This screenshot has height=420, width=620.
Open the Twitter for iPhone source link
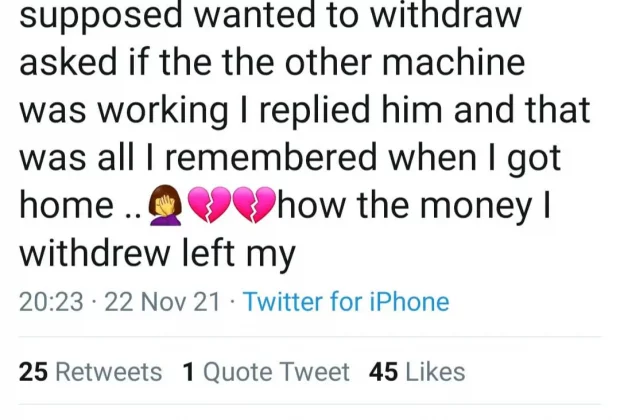346,301
